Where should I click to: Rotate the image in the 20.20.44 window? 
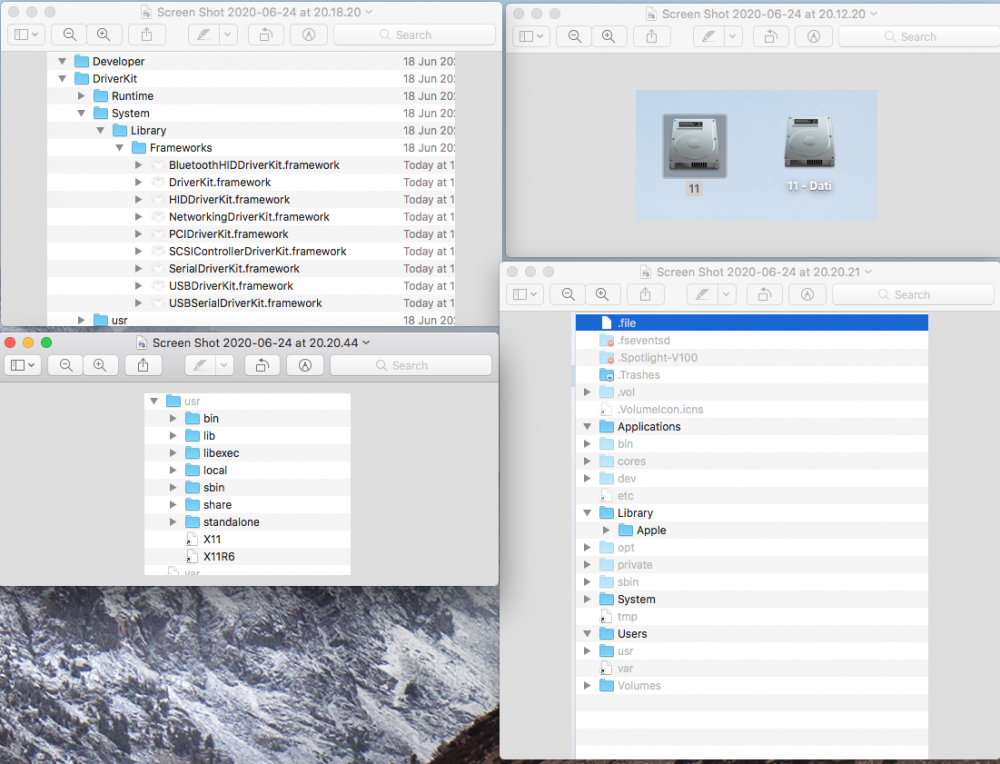[x=262, y=365]
